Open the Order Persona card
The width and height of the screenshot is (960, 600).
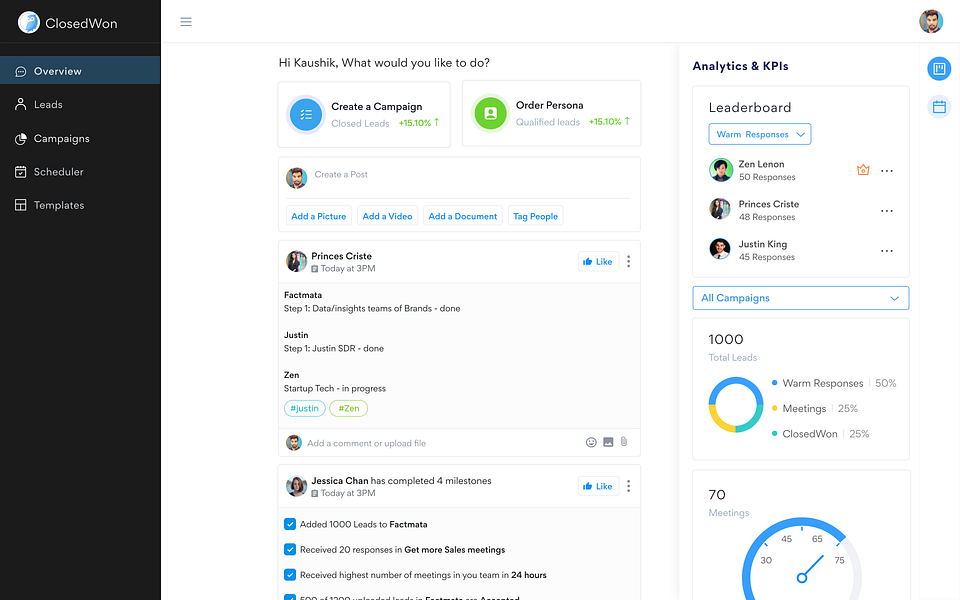pyautogui.click(x=552, y=113)
